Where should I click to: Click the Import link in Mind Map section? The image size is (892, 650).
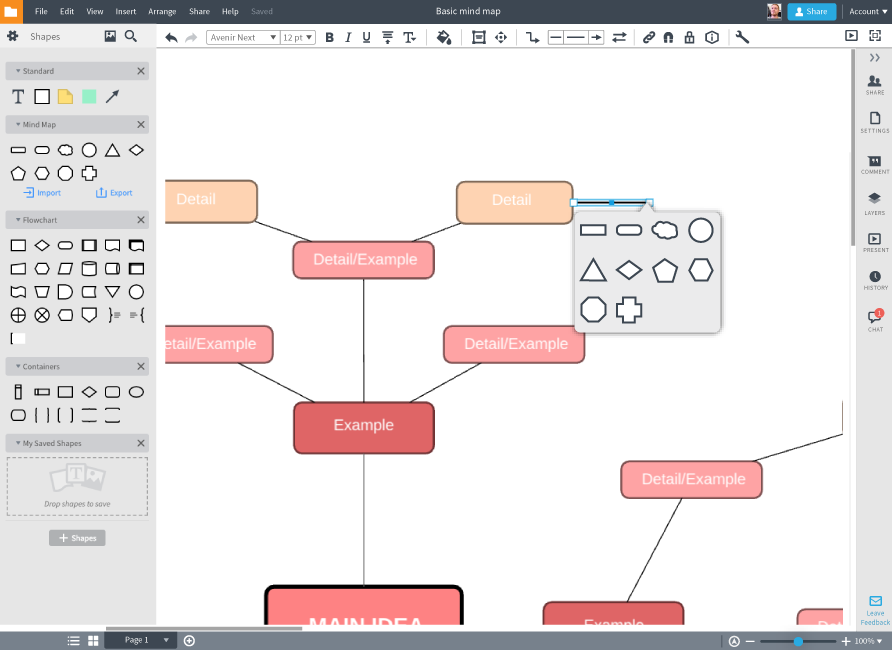(x=43, y=193)
